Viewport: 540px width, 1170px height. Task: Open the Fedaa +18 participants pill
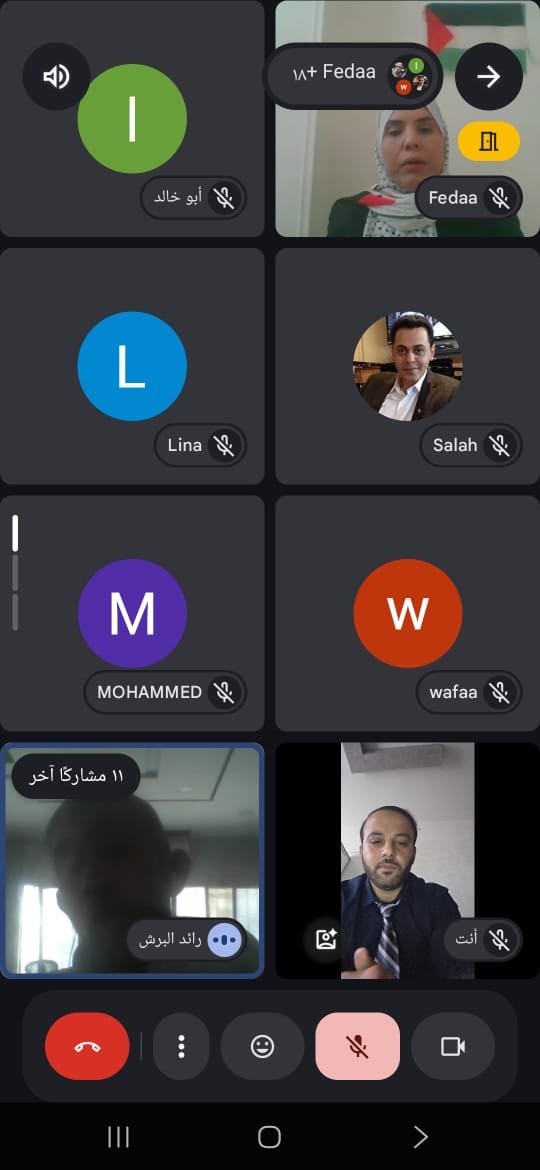pos(354,76)
